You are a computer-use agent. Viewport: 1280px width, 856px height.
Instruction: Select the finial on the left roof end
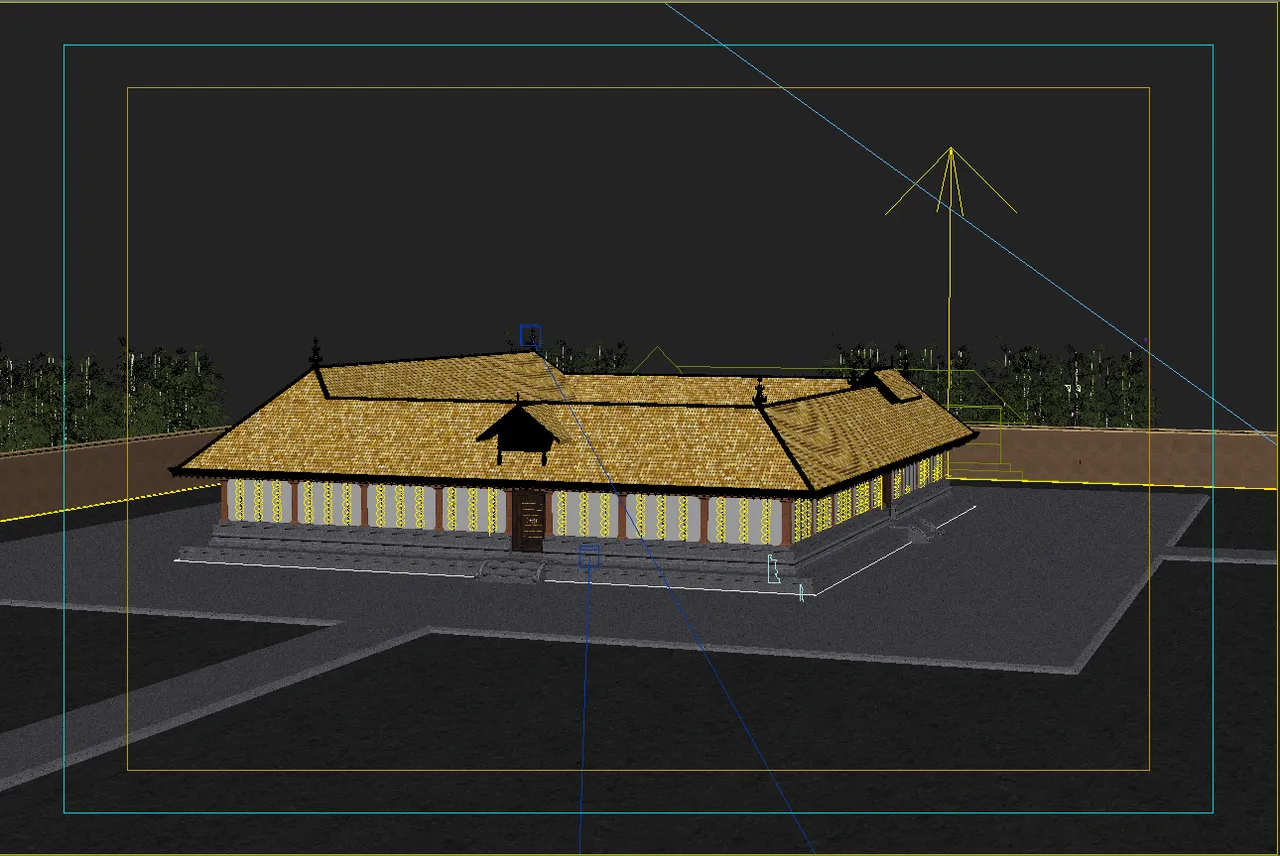[x=316, y=352]
